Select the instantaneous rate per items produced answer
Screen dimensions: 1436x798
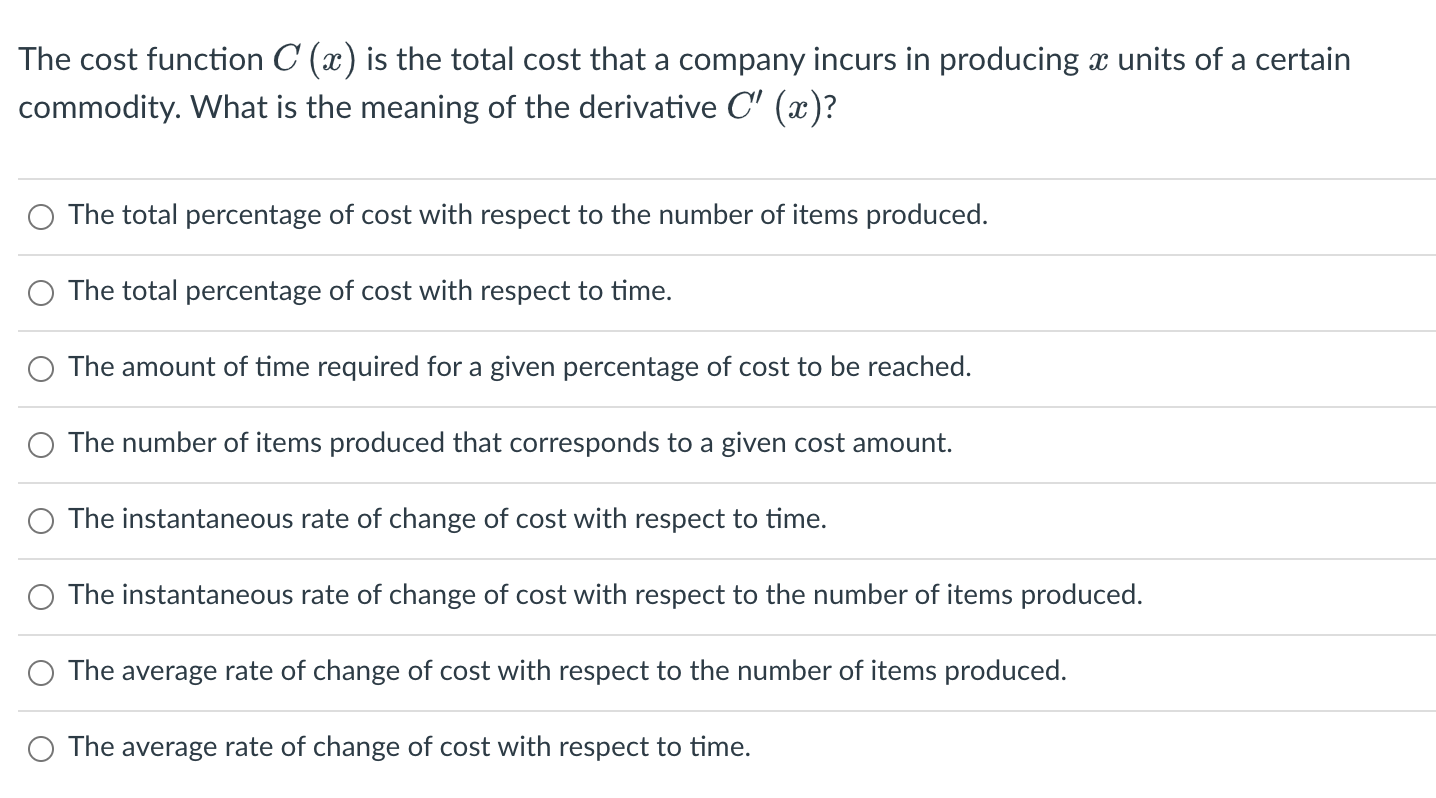pyautogui.click(x=40, y=596)
